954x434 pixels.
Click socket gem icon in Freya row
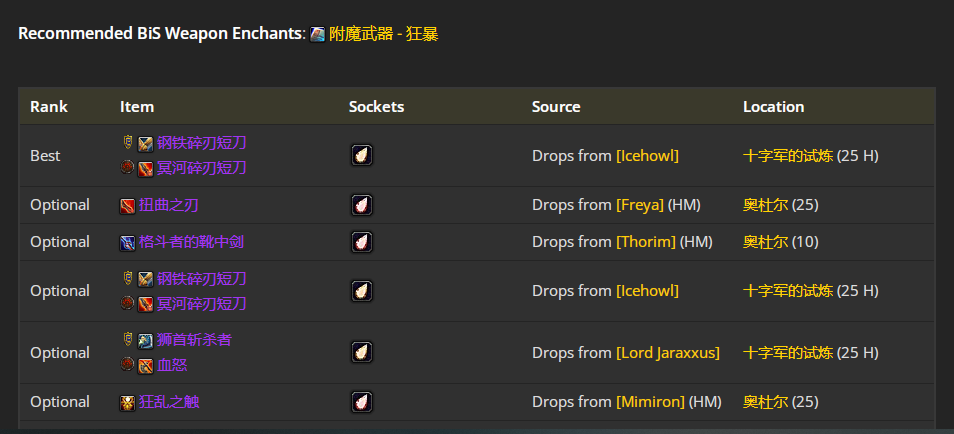coord(362,205)
